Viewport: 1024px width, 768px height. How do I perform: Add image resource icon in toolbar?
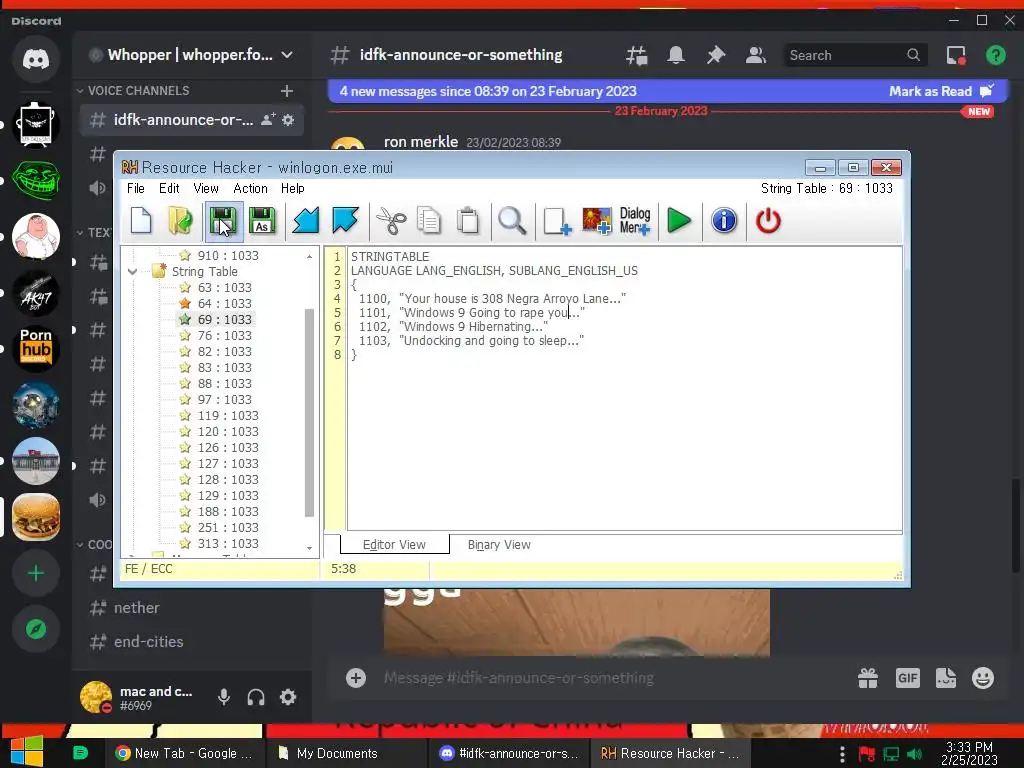pos(596,221)
